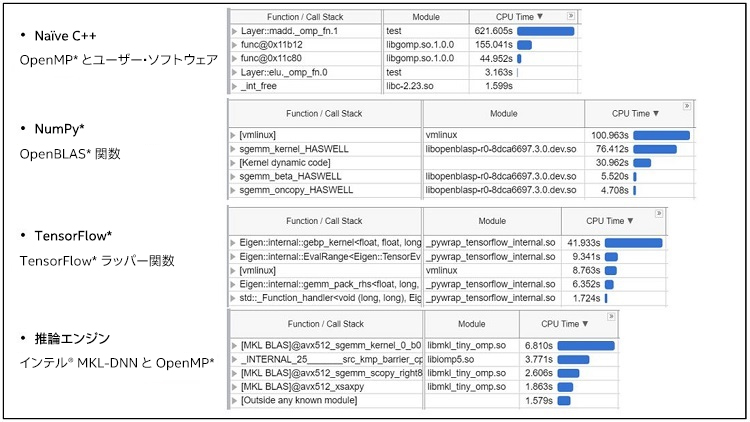
Task: Click the 621.605s CPU time bar
Action: click(x=546, y=31)
